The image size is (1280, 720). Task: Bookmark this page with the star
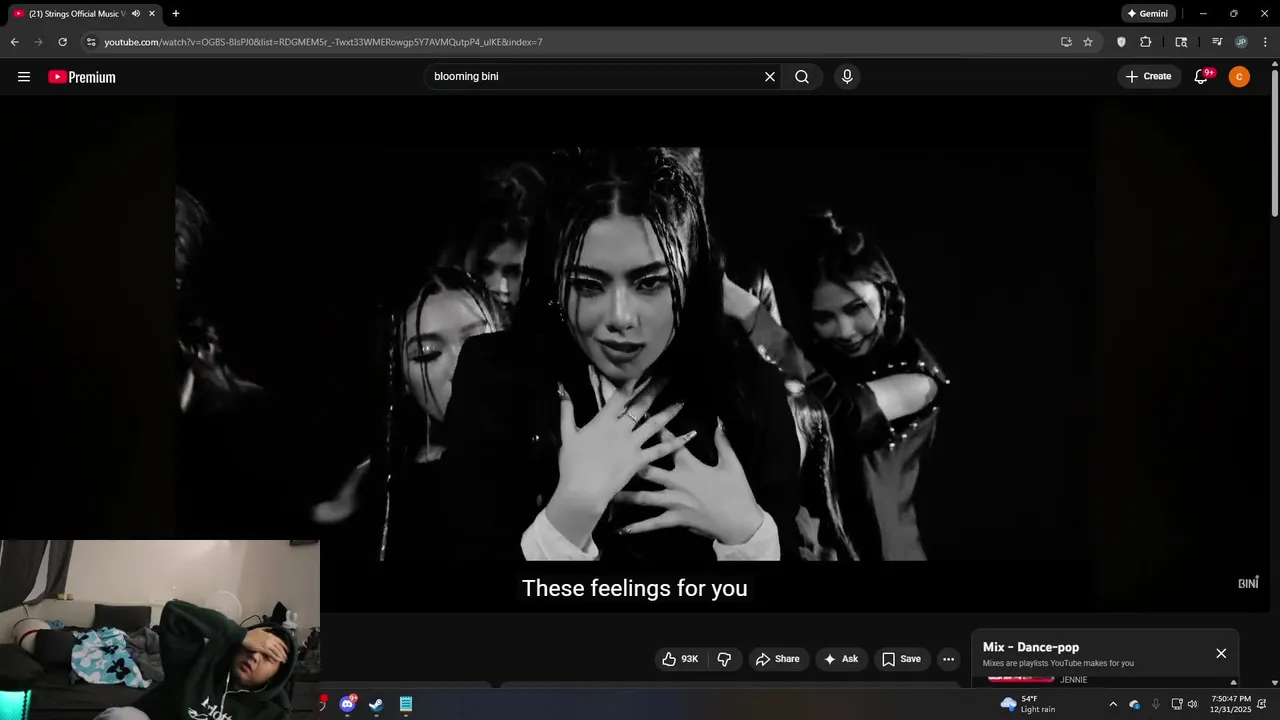coord(1088,42)
